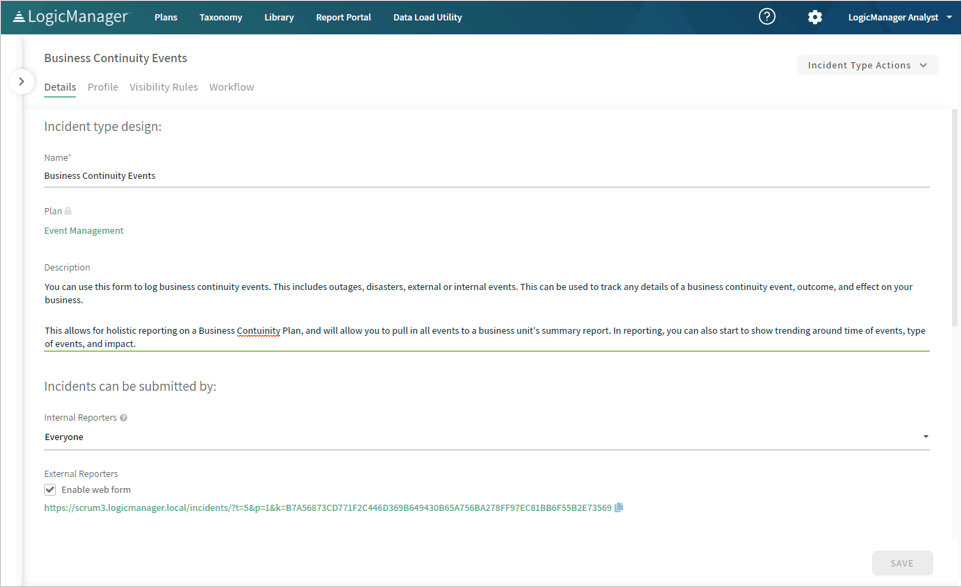
Task: Open the Library menu
Action: point(279,17)
